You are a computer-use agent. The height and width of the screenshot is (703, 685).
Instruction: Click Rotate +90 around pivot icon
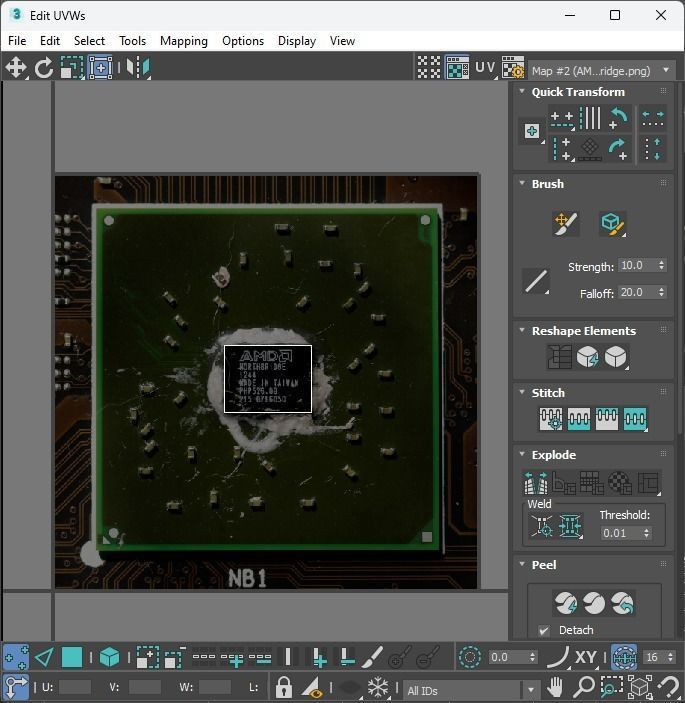pos(618,149)
